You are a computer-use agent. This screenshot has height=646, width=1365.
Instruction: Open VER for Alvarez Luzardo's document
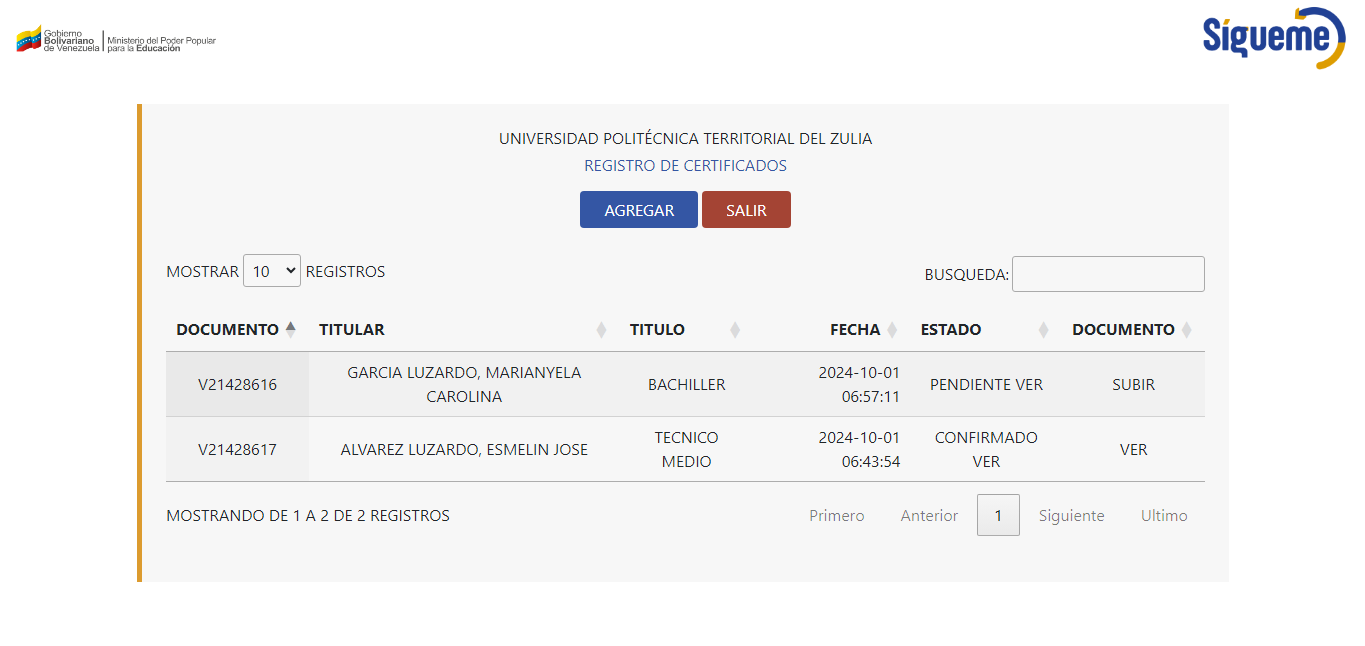pos(1133,449)
